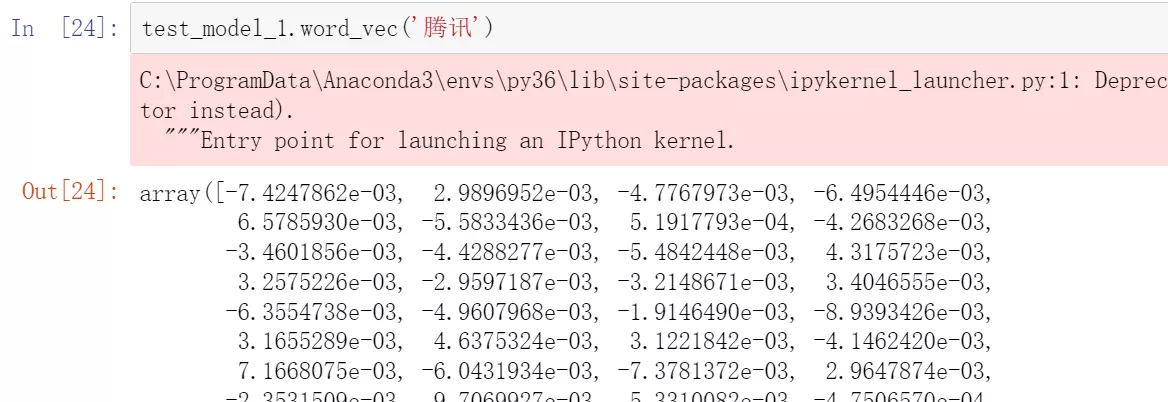Click the pink deprecation warning output area

[649, 109]
